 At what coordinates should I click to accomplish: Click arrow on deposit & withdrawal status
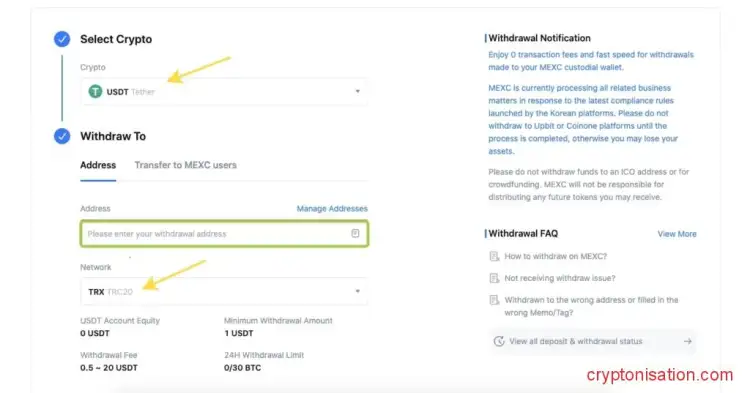[x=687, y=341]
